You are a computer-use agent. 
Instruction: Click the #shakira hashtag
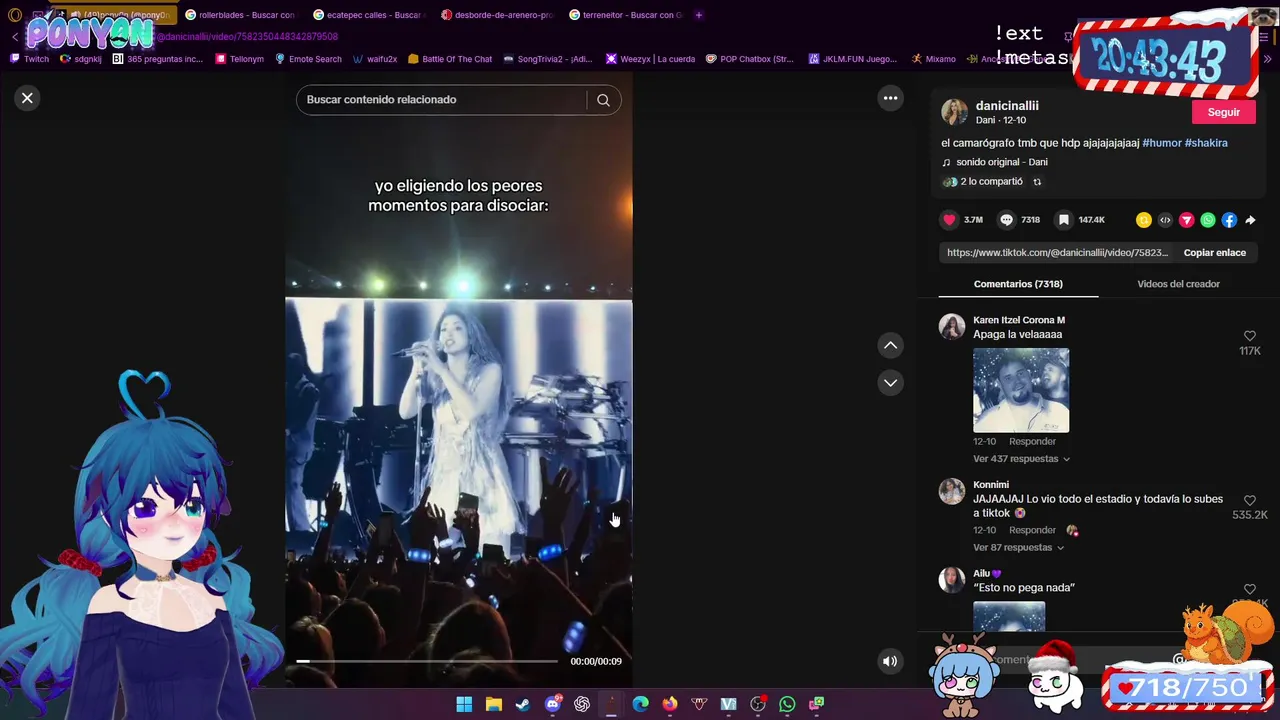pos(1206,143)
